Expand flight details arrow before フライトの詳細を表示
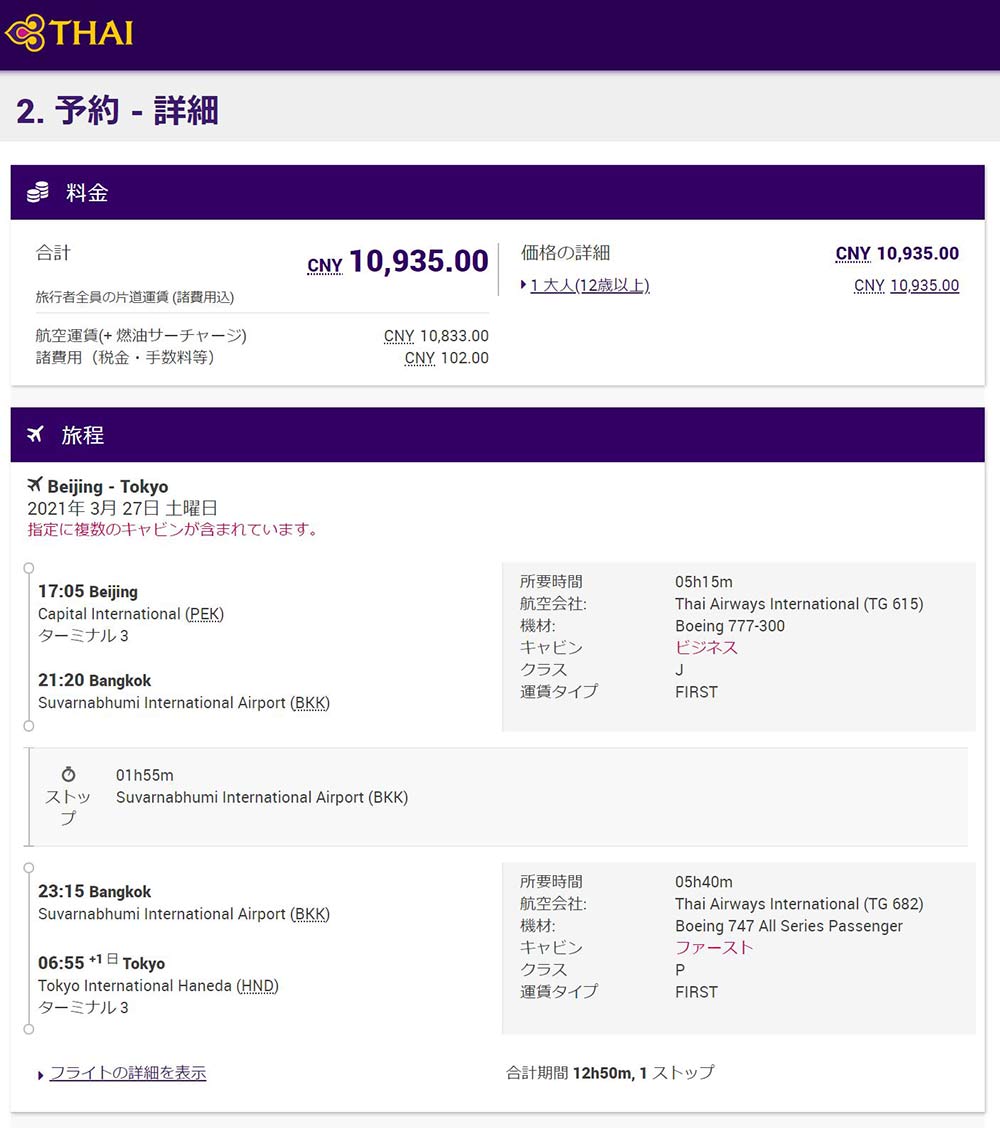 (x=40, y=1075)
